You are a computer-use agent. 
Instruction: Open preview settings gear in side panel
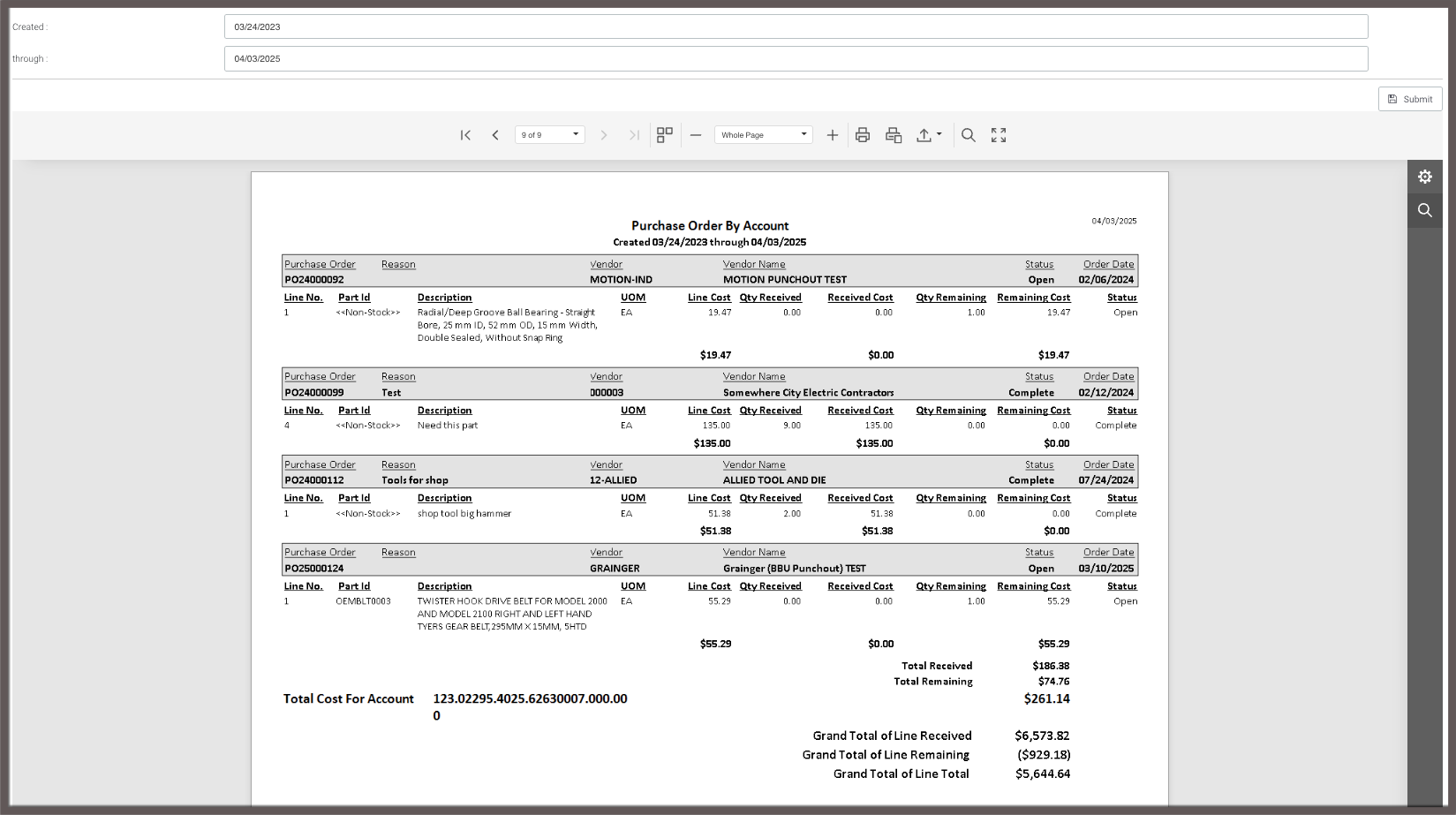click(x=1425, y=177)
